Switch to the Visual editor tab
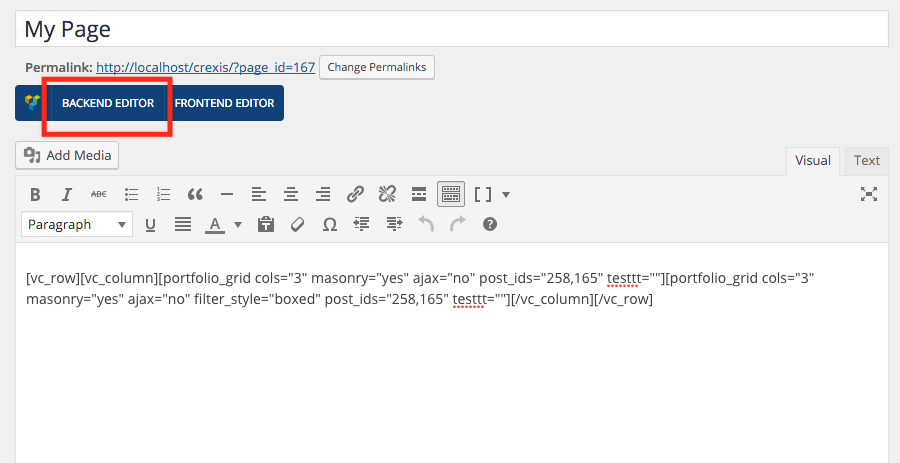 (813, 160)
